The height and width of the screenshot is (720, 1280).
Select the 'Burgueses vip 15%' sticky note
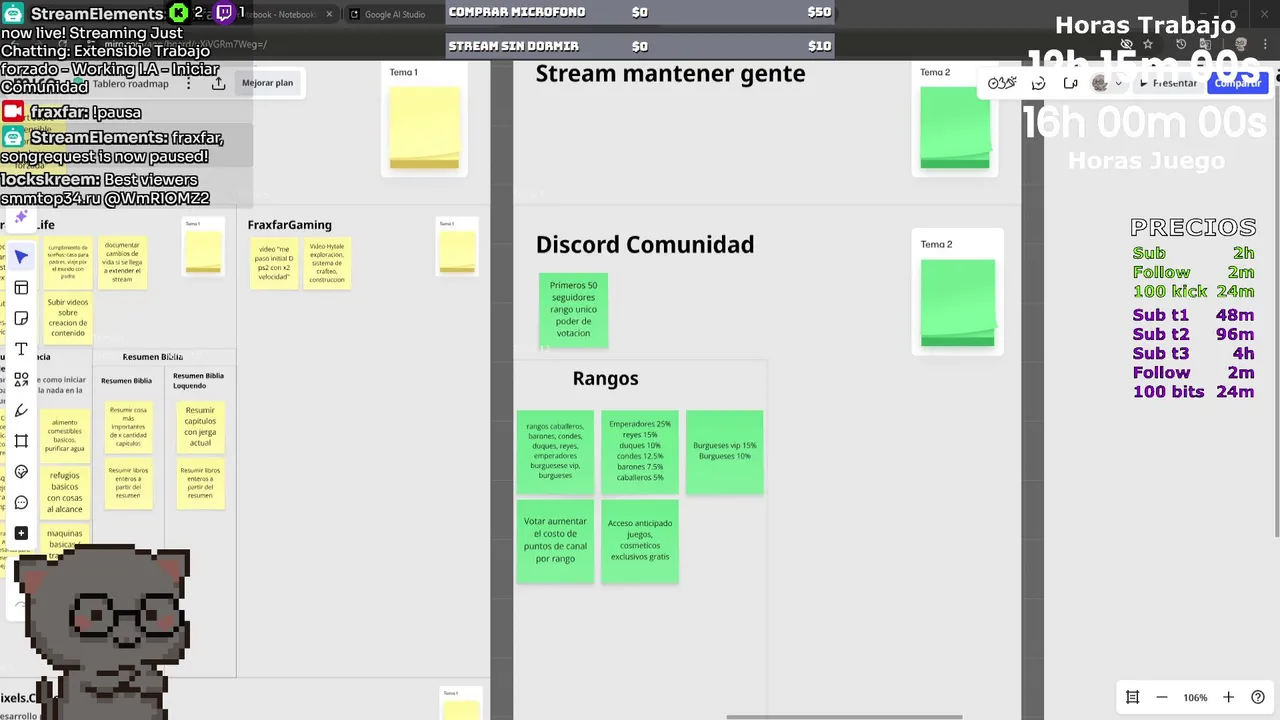pyautogui.click(x=725, y=451)
